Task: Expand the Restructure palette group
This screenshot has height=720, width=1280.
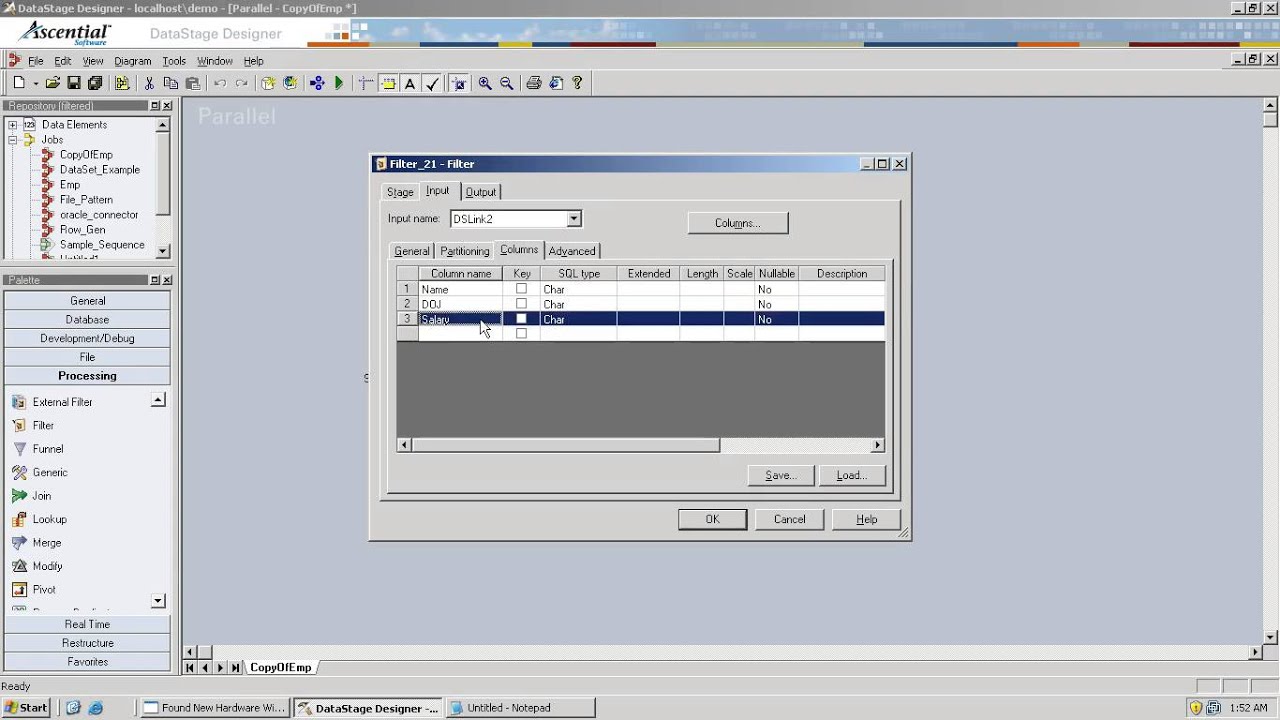Action: [87, 643]
